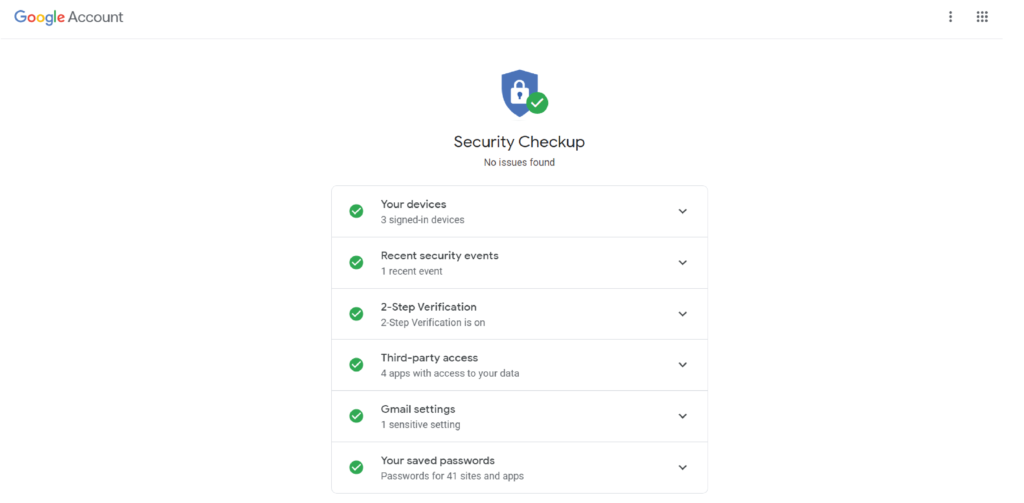Select the Third-party access row title

pos(429,358)
